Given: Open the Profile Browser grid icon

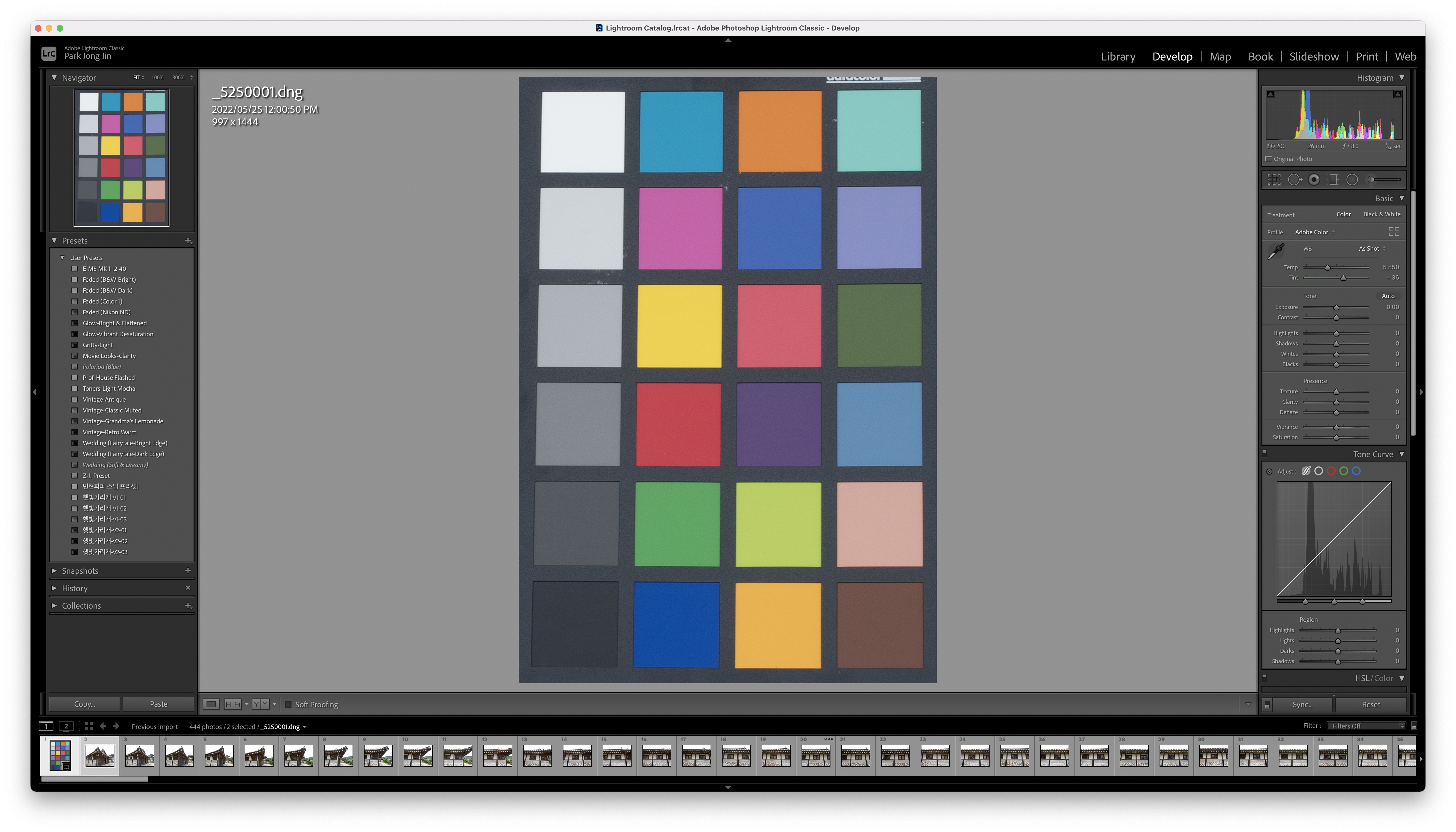Looking at the screenshot, I should pos(1394,231).
